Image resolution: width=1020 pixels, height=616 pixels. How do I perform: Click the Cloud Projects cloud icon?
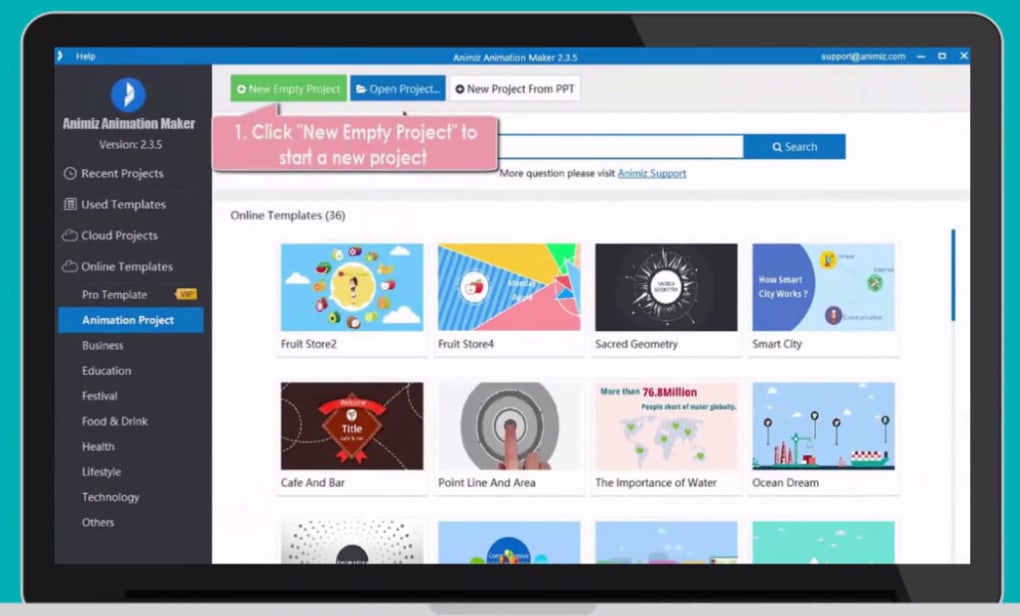click(70, 236)
